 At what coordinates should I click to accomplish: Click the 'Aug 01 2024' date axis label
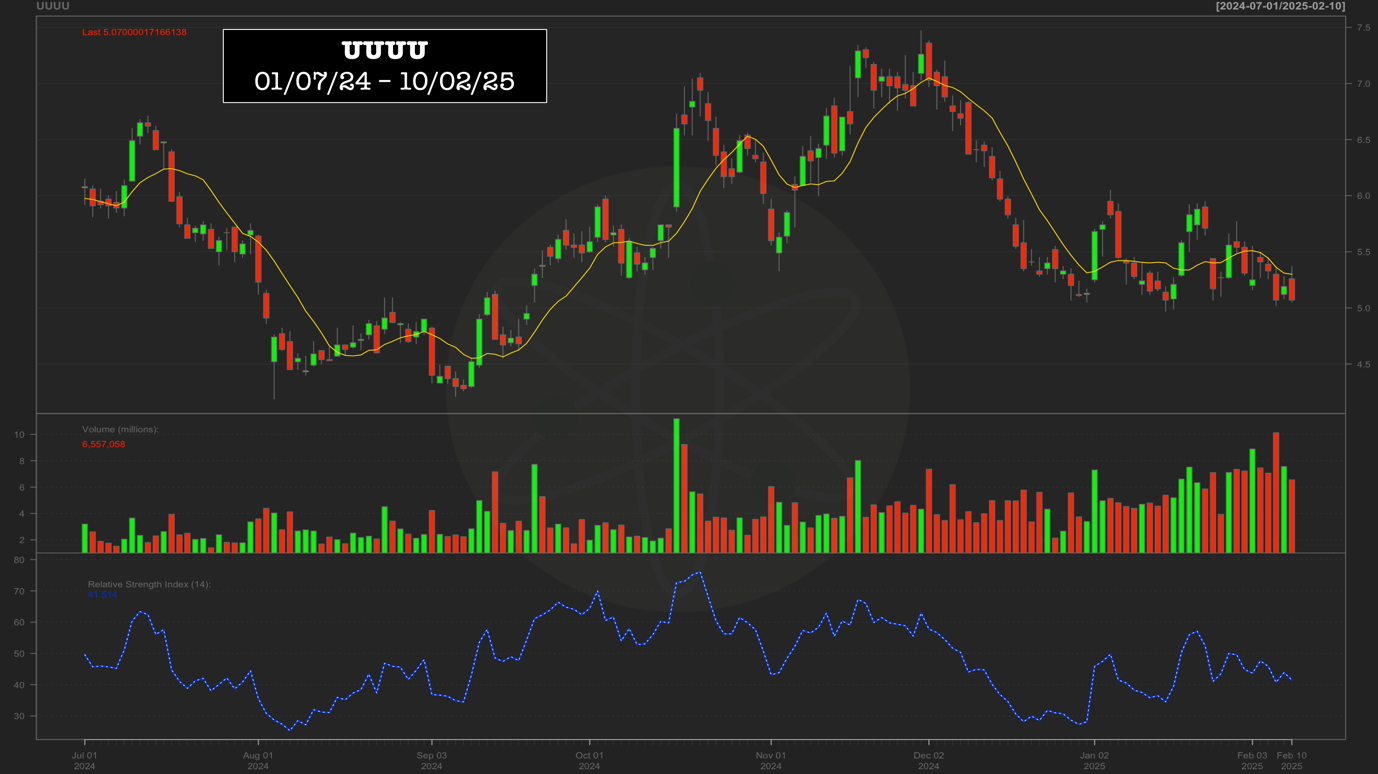pyautogui.click(x=258, y=761)
